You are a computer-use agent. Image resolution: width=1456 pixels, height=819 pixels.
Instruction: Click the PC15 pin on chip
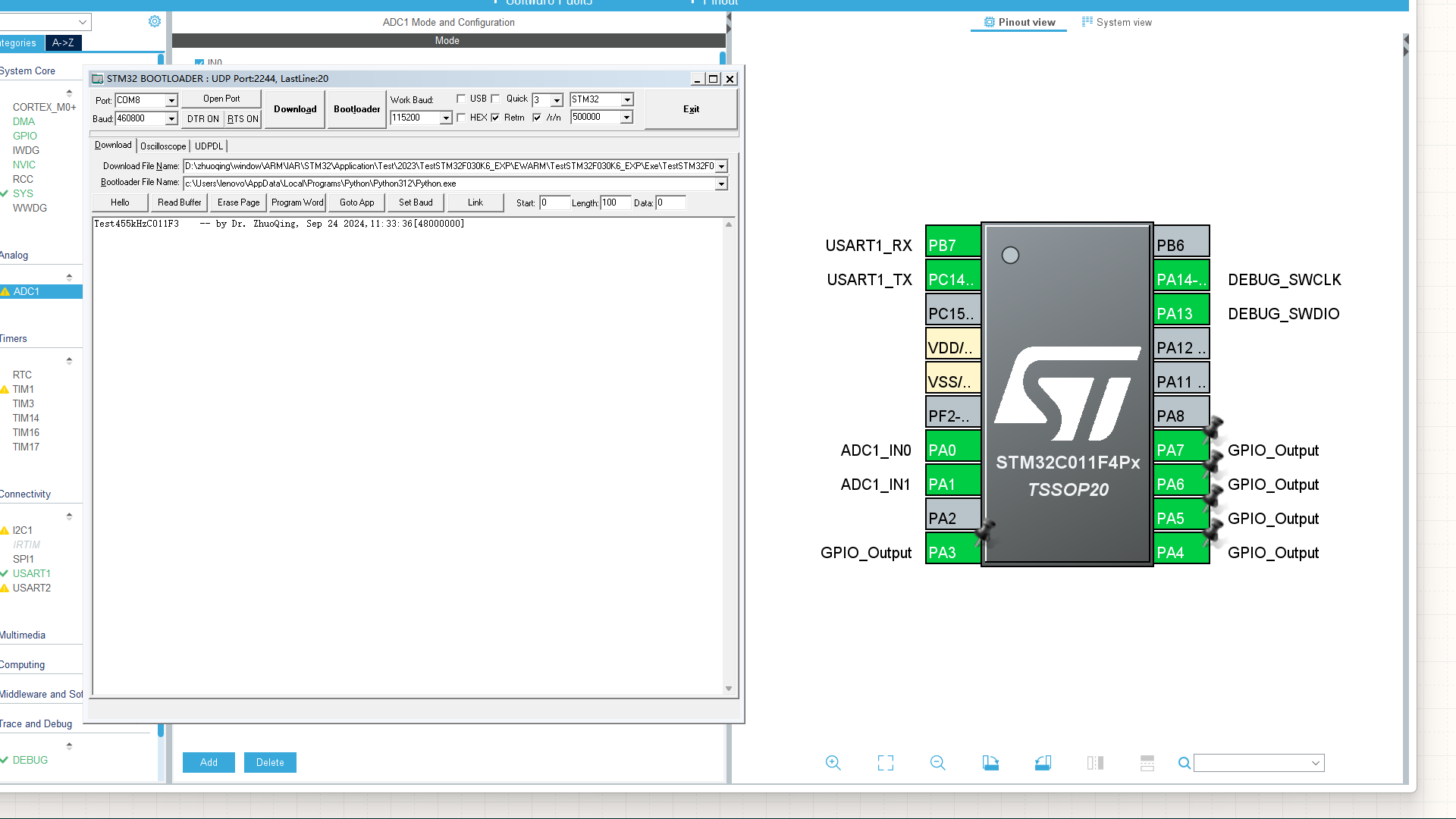pyautogui.click(x=953, y=310)
